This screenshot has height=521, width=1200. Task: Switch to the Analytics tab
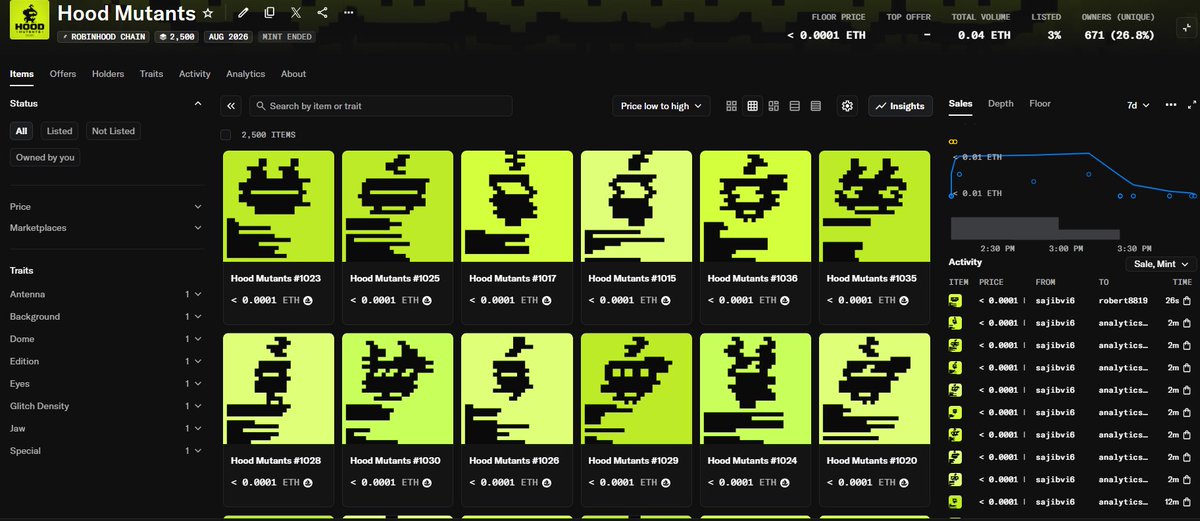point(246,74)
